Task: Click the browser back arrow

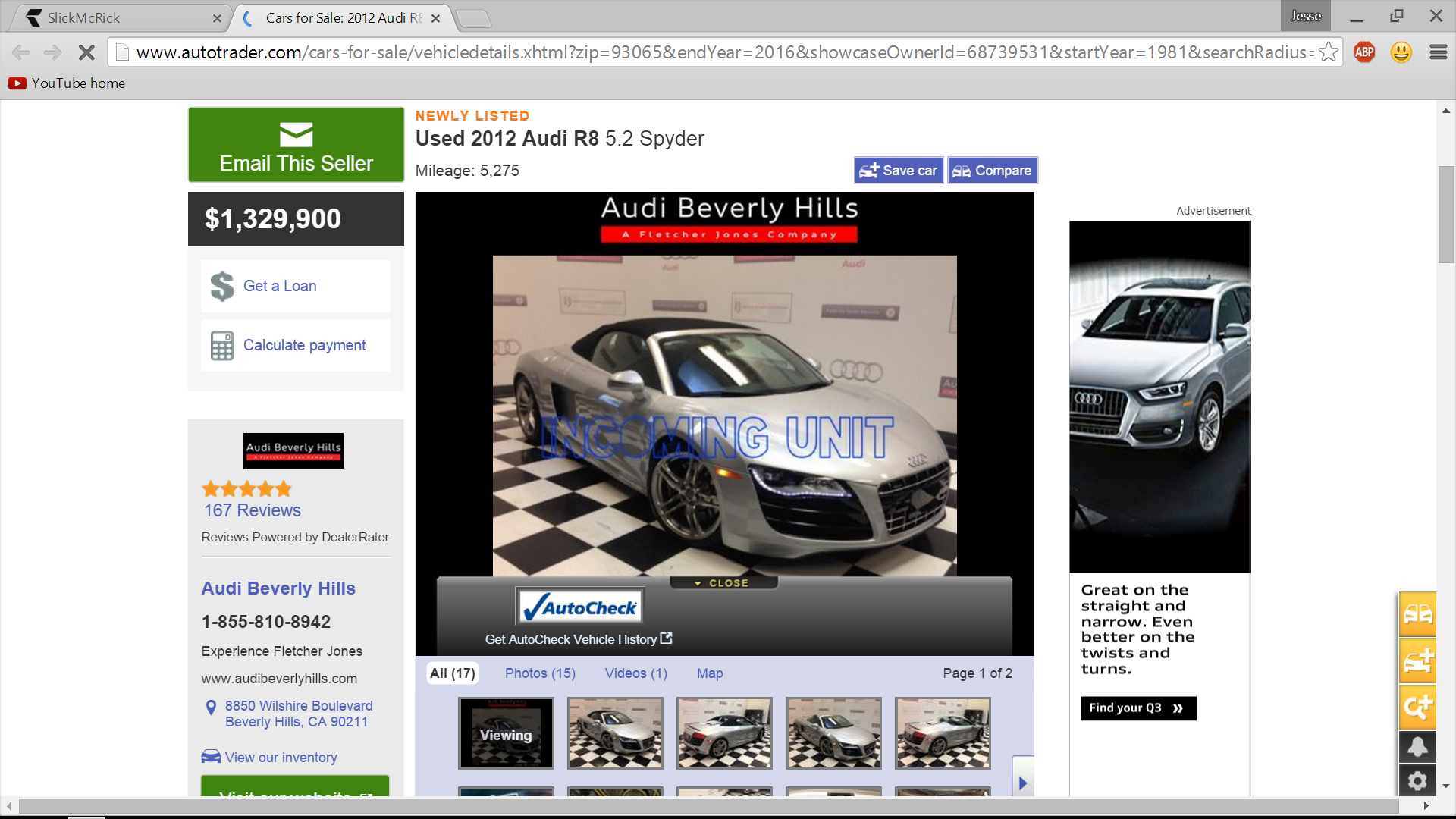Action: (x=21, y=52)
